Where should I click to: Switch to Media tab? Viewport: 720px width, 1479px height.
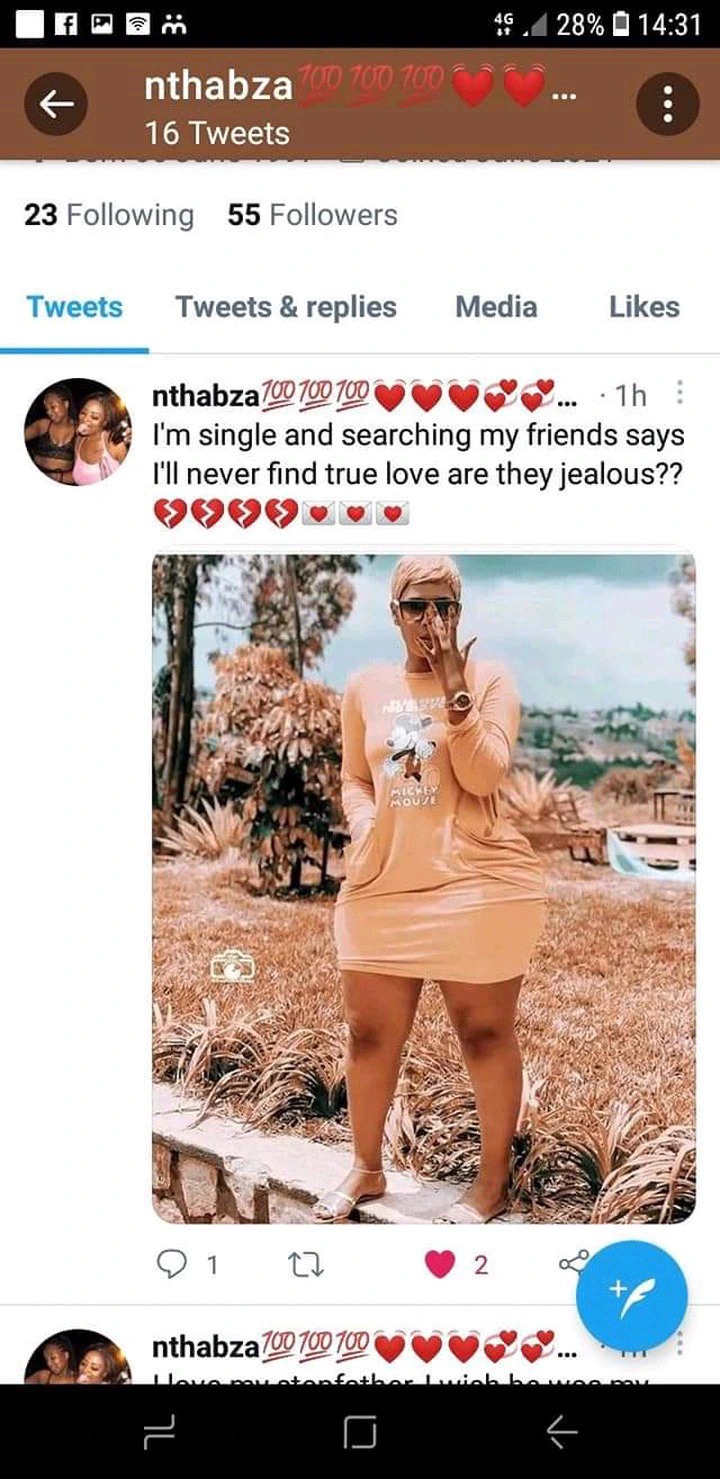pyautogui.click(x=496, y=307)
